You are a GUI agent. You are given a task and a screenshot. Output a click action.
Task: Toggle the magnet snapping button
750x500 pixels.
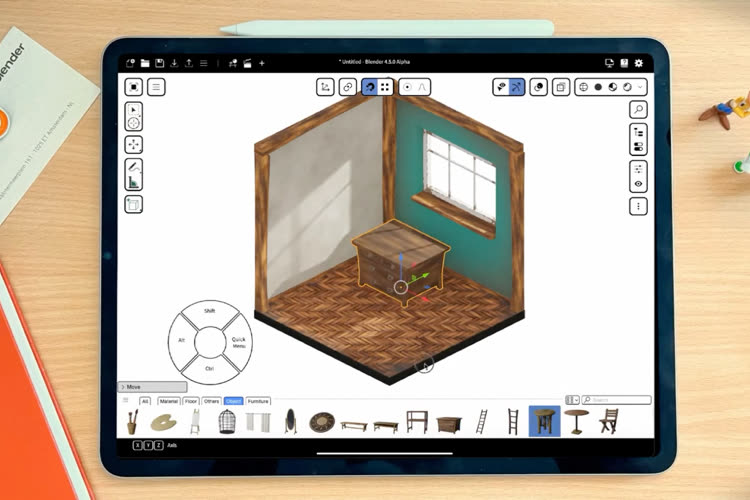(x=370, y=87)
